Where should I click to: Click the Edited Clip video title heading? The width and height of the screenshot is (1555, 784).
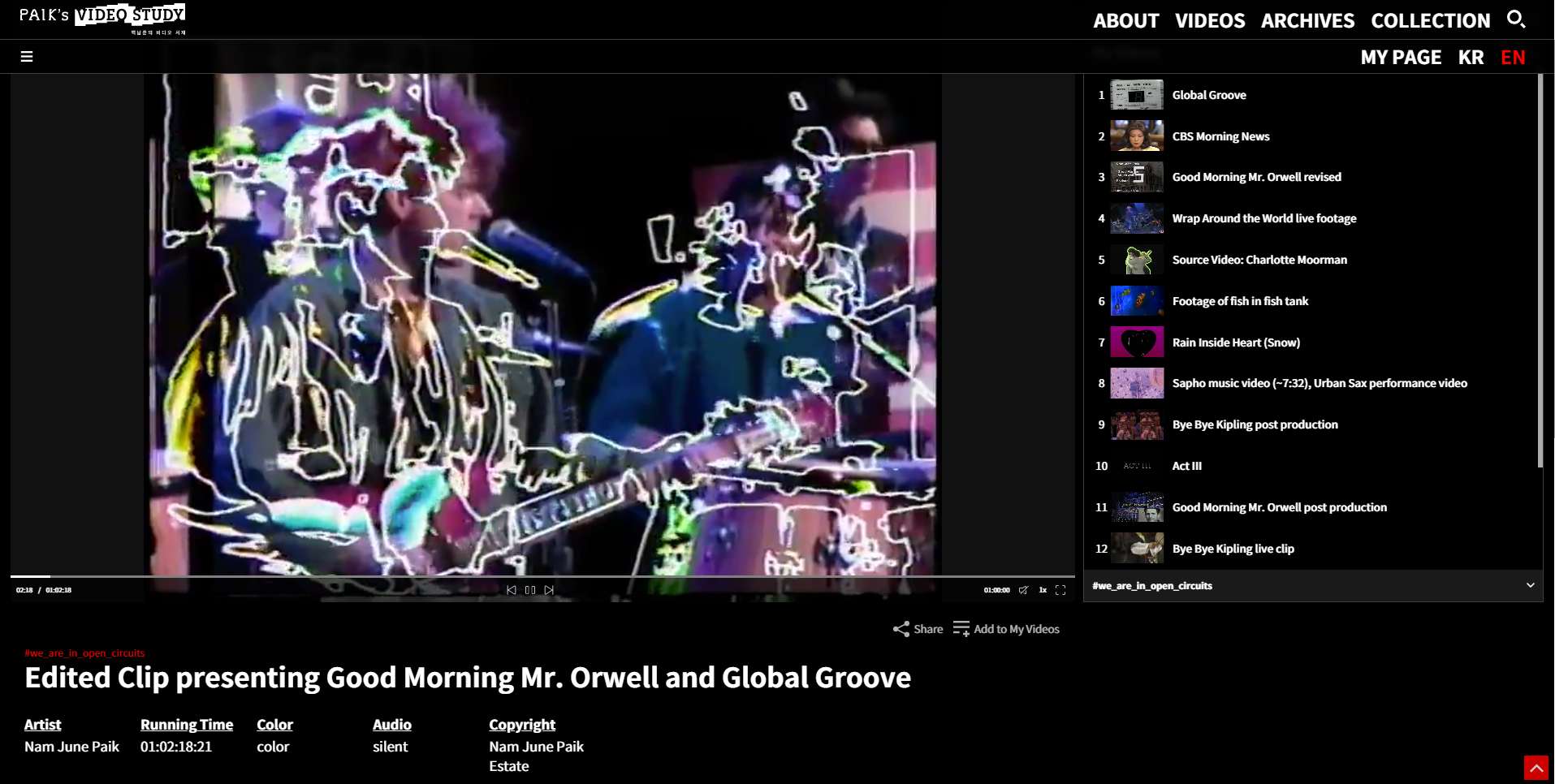[468, 678]
